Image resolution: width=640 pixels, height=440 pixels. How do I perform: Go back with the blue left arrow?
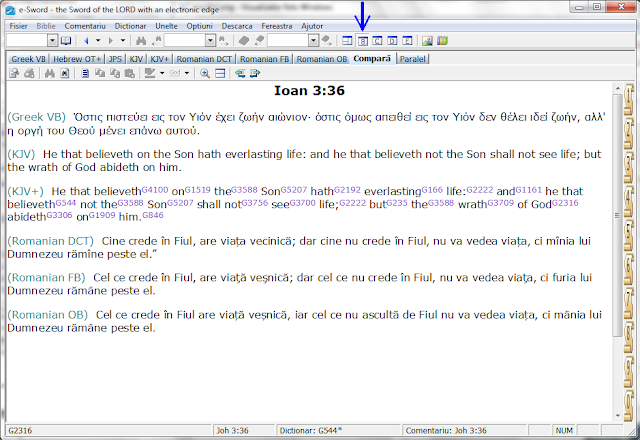pos(86,40)
